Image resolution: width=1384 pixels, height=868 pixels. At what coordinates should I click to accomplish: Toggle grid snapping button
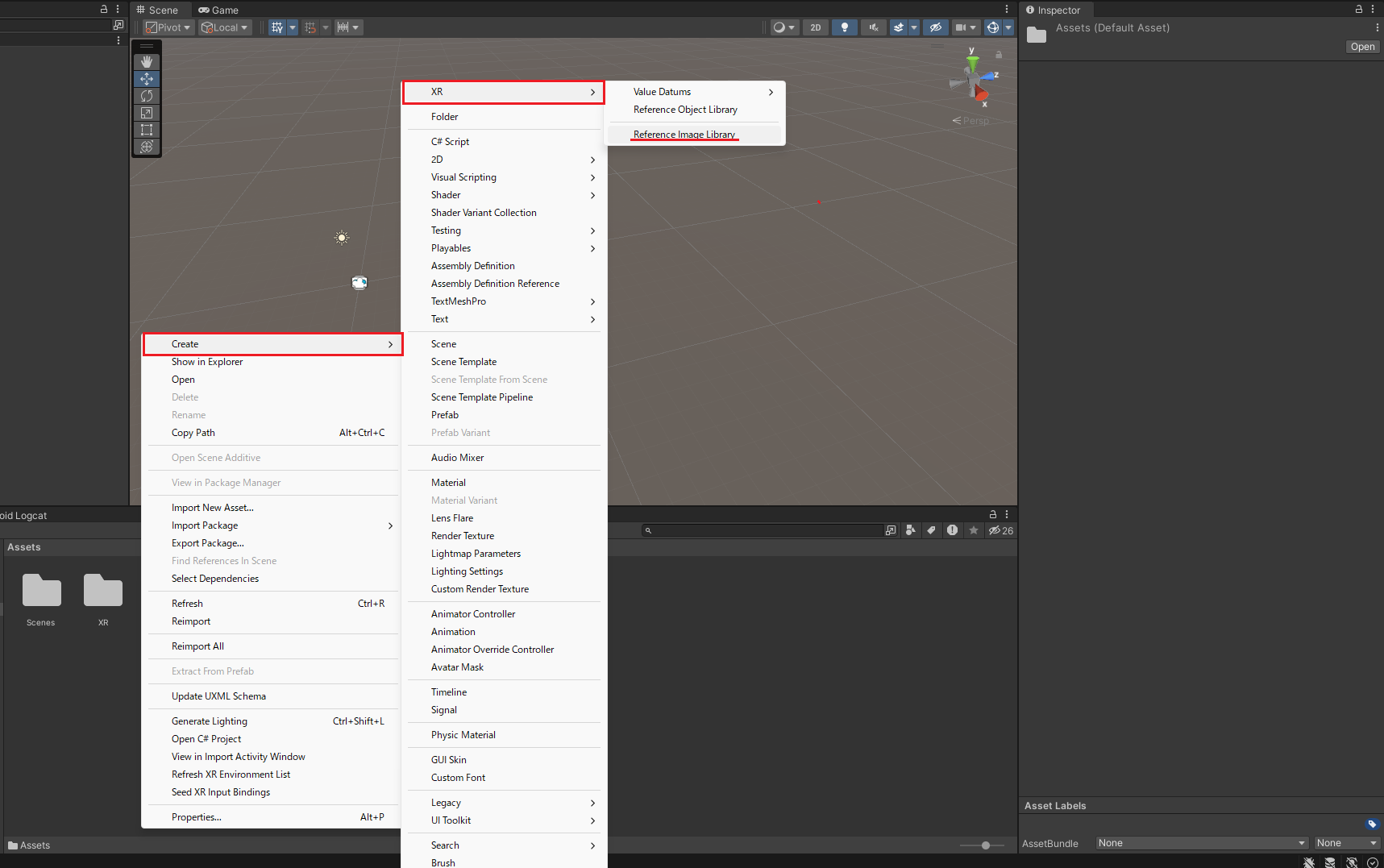[310, 27]
